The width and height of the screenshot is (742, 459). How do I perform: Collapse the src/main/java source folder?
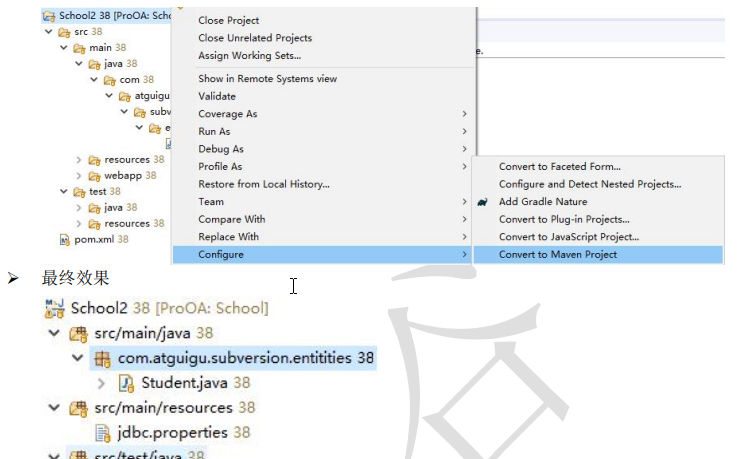[54, 333]
